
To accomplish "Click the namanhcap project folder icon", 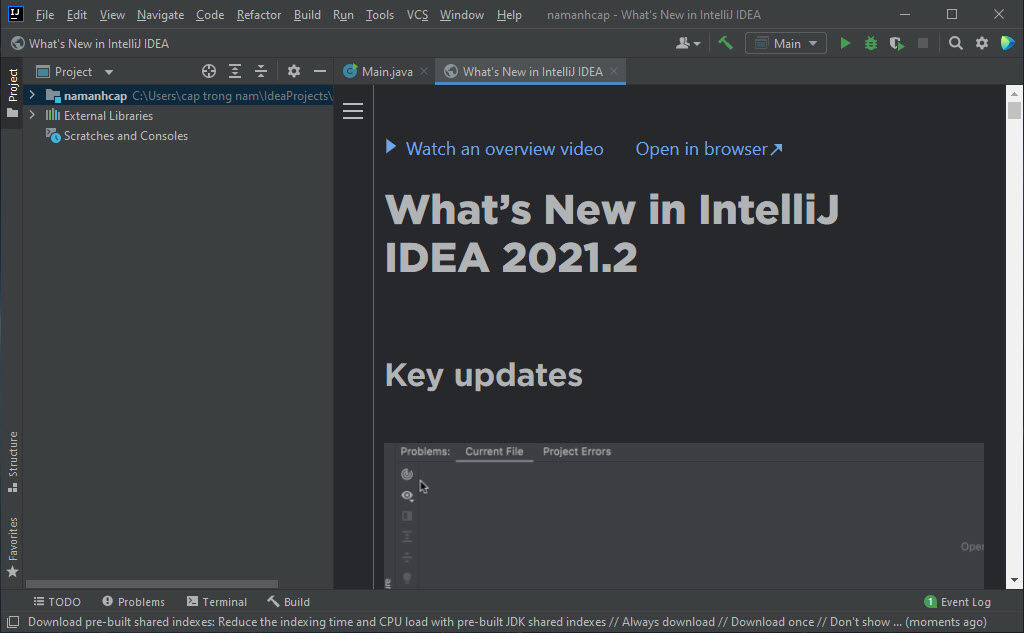I will (x=53, y=95).
